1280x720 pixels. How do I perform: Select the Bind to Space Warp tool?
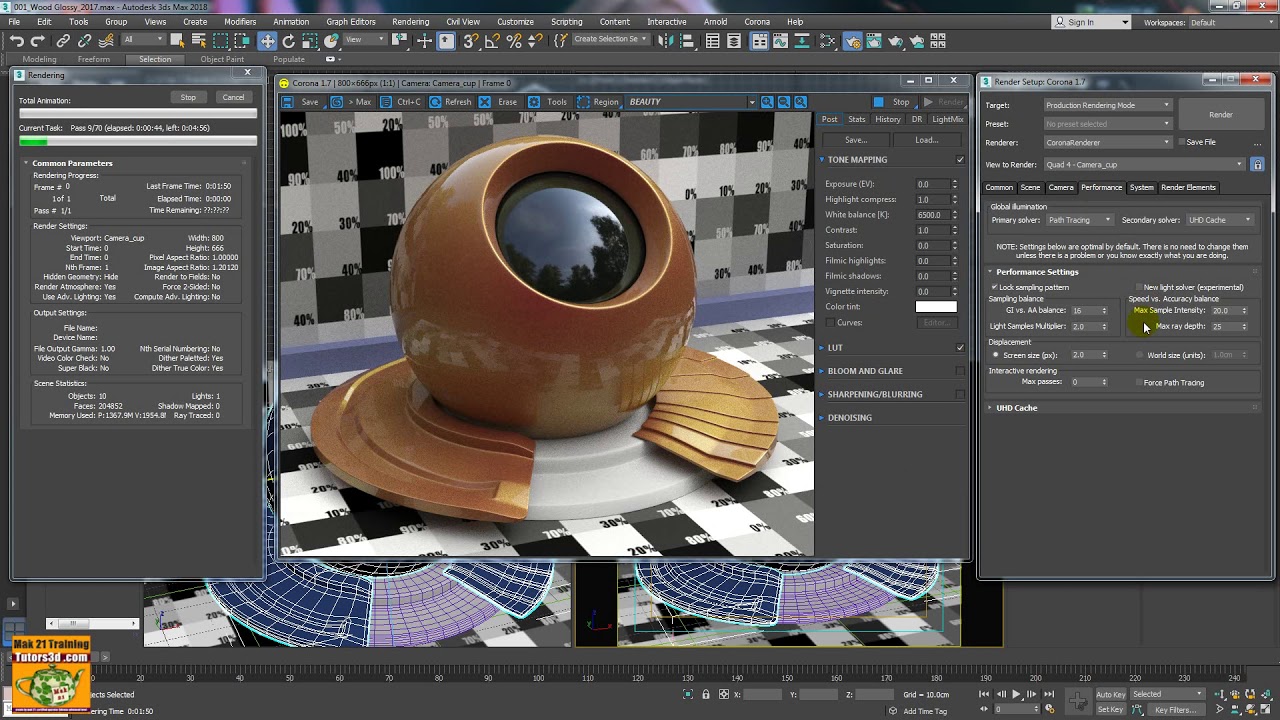tap(106, 41)
